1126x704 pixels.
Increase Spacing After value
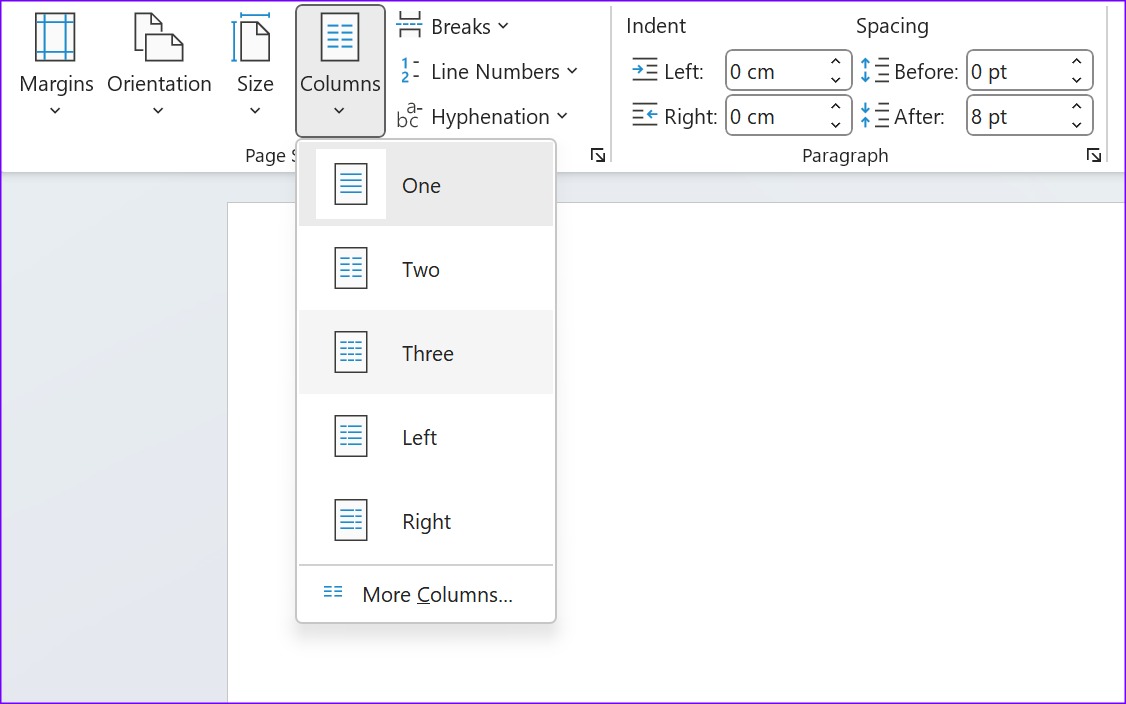pos(1076,106)
